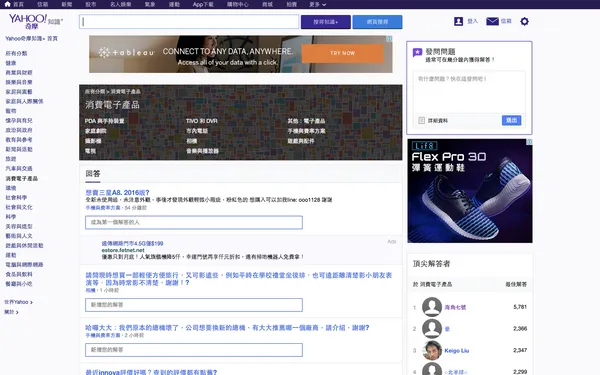The image size is (600, 375).
Task: Open the estore.fetnet.net ad link
Action: coord(123,250)
